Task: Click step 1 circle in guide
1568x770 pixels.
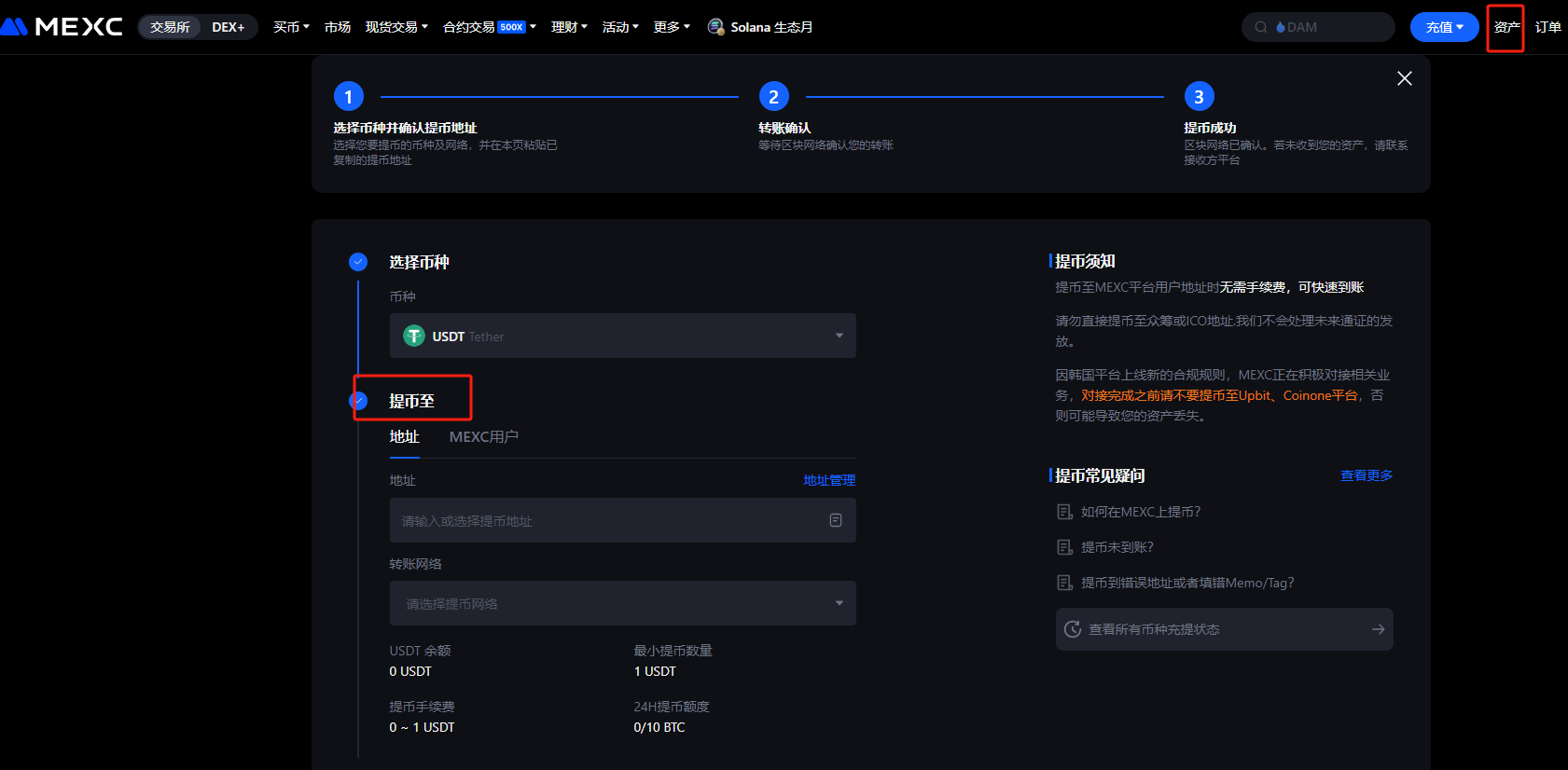Action: click(349, 96)
